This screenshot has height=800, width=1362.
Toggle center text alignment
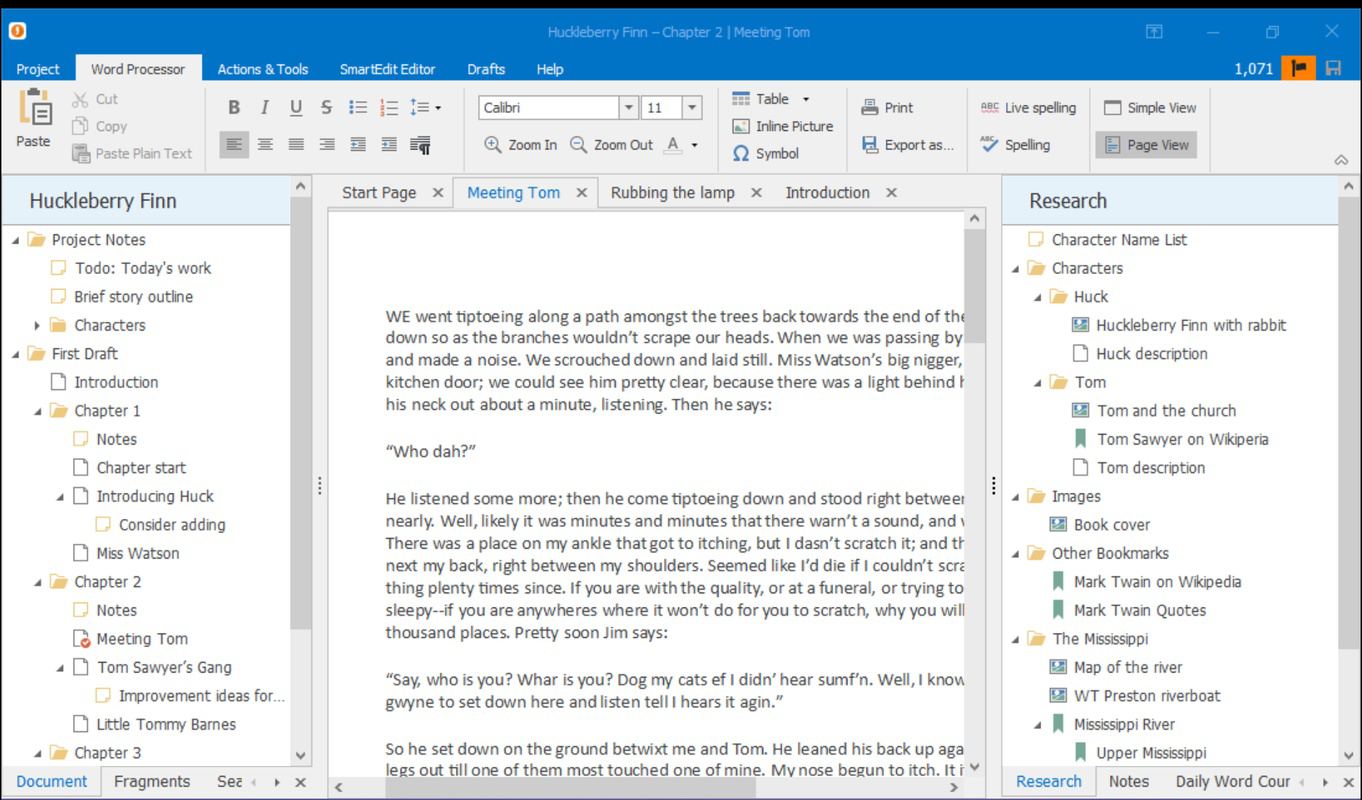pyautogui.click(x=265, y=144)
